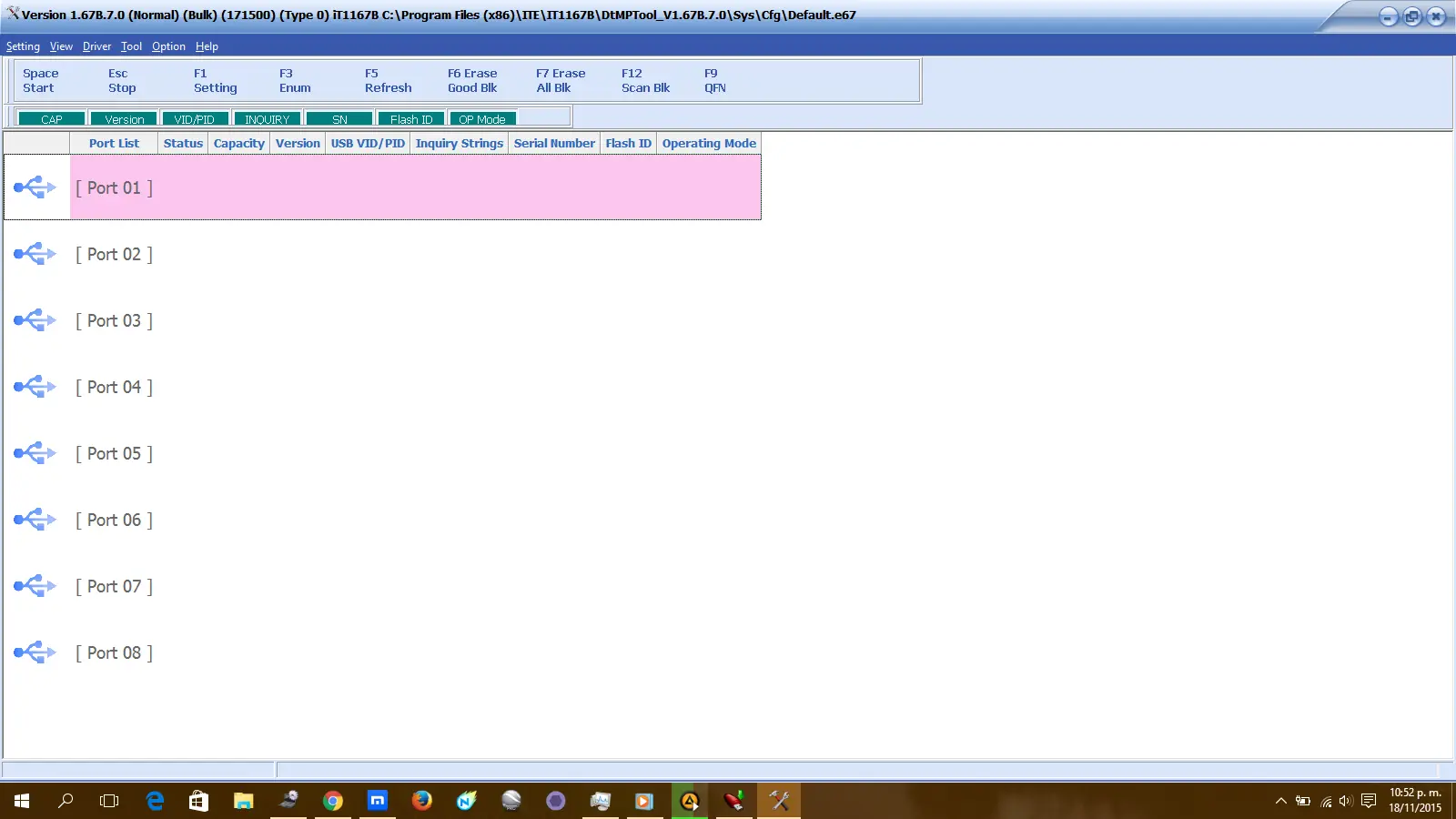The width and height of the screenshot is (1456, 819).
Task: Select the Port 02 row
Action: pyautogui.click(x=115, y=255)
